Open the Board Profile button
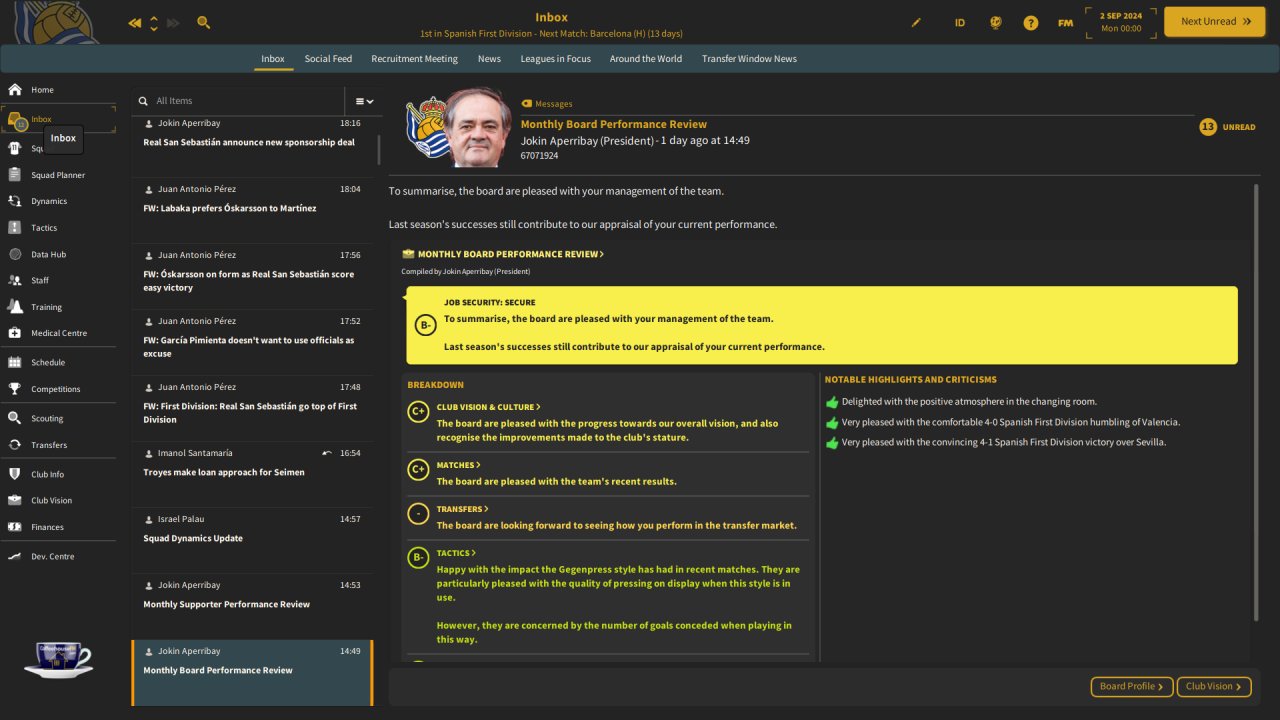Screen dimensions: 1280x720 tap(1132, 687)
